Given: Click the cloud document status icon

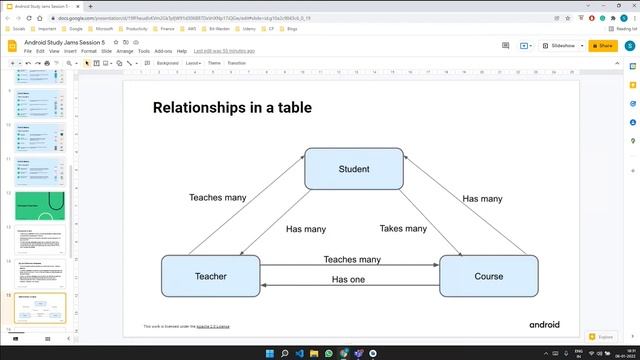Looking at the screenshot, I should tap(136, 42).
